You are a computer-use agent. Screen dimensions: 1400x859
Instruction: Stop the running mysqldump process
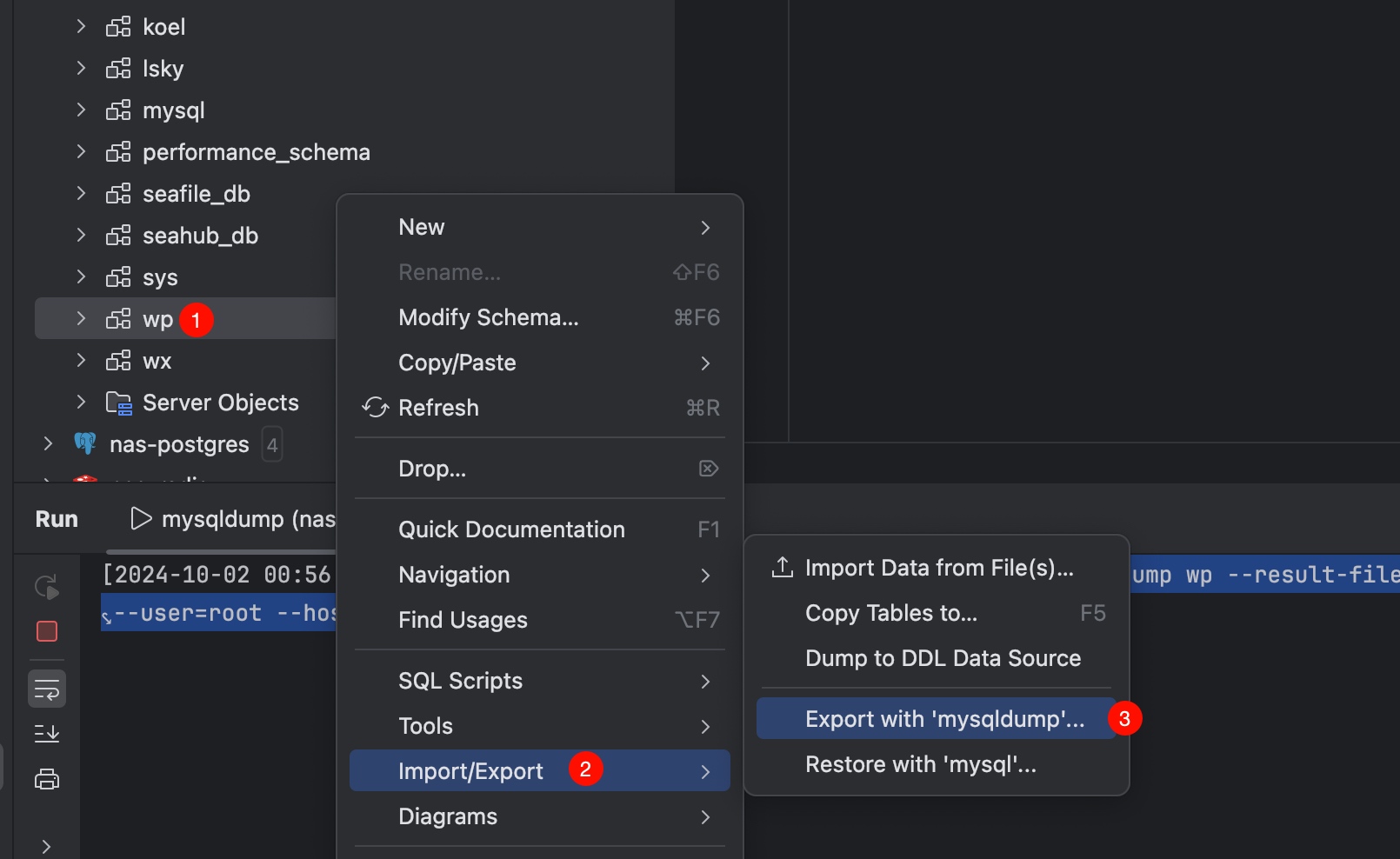tap(47, 631)
